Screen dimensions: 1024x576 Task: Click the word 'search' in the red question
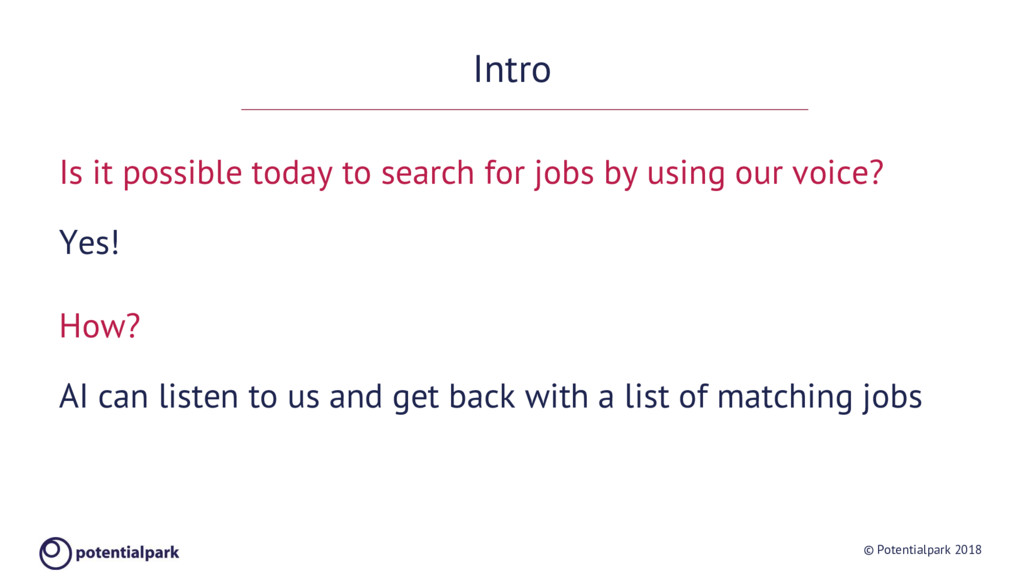pos(428,173)
